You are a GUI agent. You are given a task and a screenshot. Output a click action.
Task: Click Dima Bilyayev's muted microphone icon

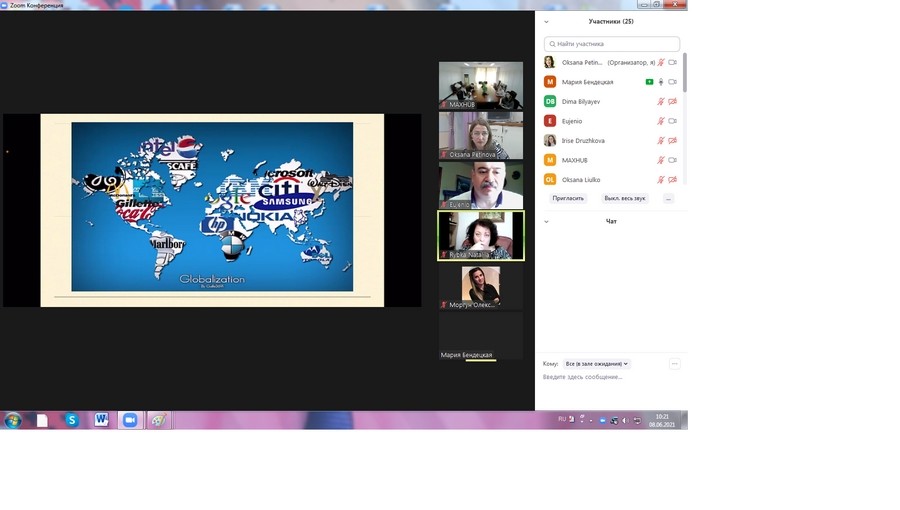tap(661, 102)
